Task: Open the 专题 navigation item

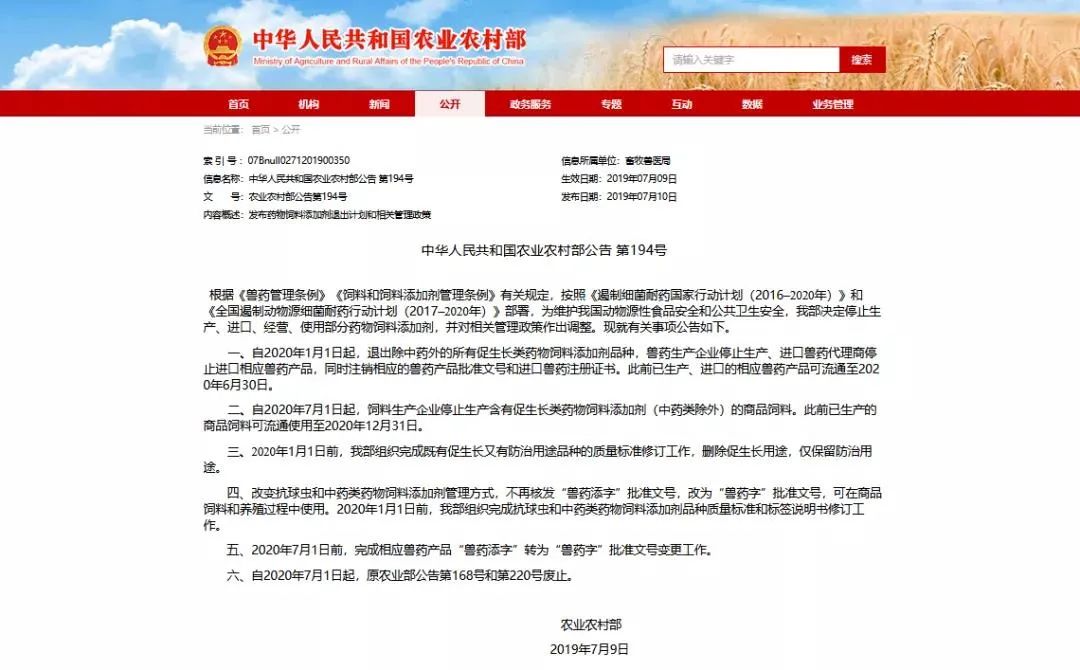Action: coord(611,104)
